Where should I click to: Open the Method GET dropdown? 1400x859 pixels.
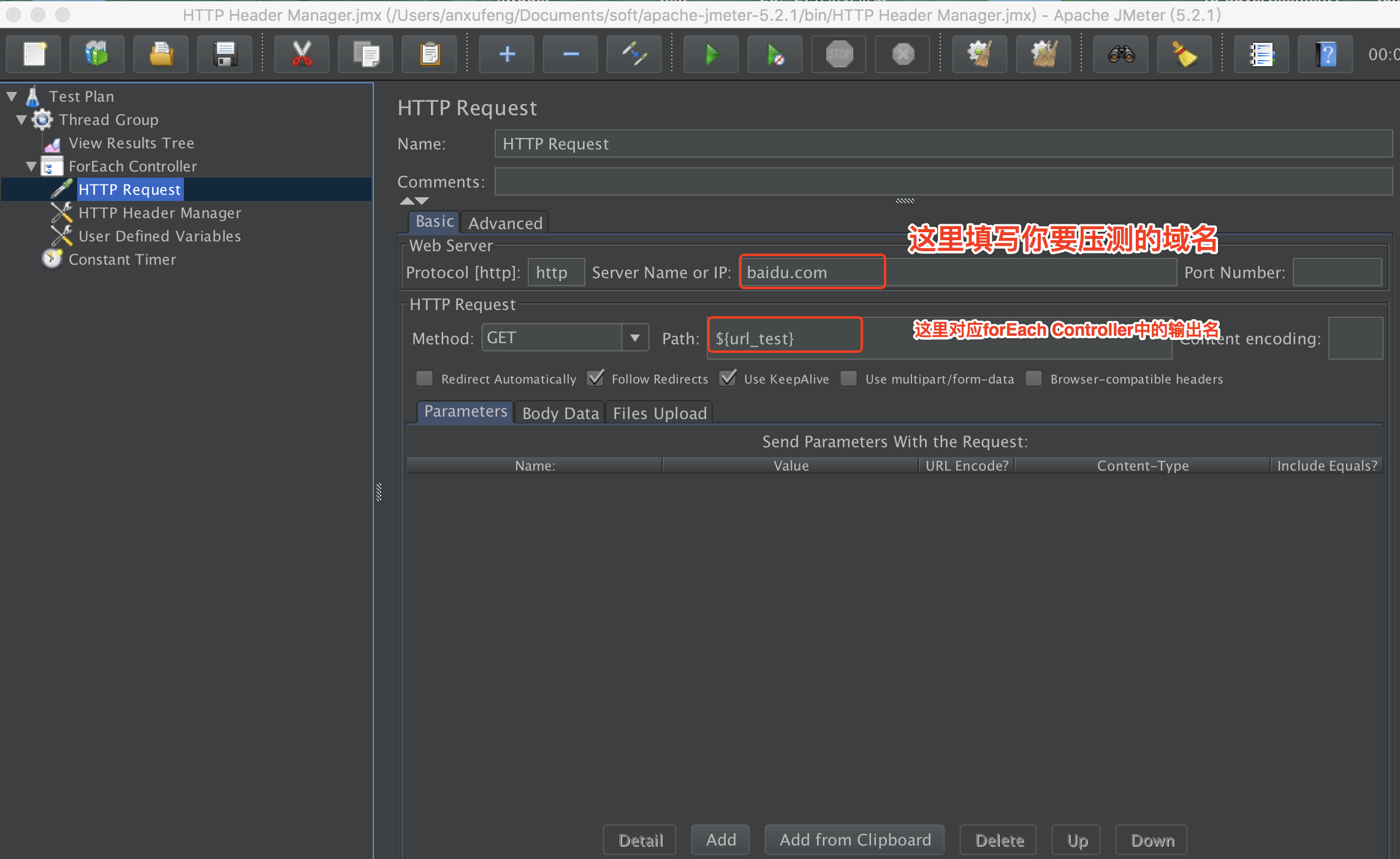coord(635,338)
